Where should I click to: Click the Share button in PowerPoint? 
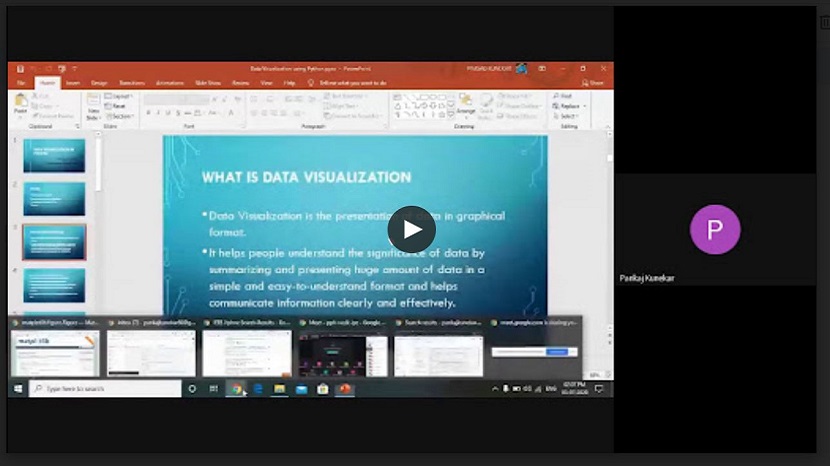coord(593,83)
